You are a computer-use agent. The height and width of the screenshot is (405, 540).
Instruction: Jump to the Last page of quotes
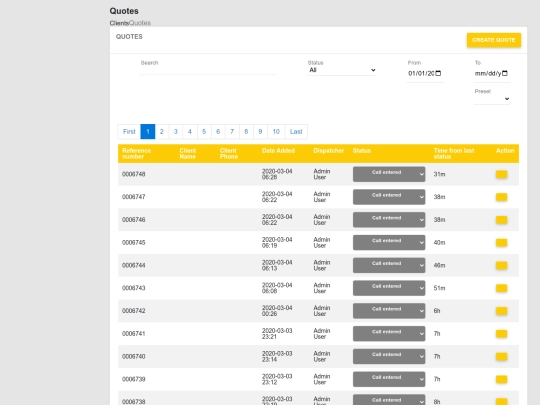click(x=296, y=132)
